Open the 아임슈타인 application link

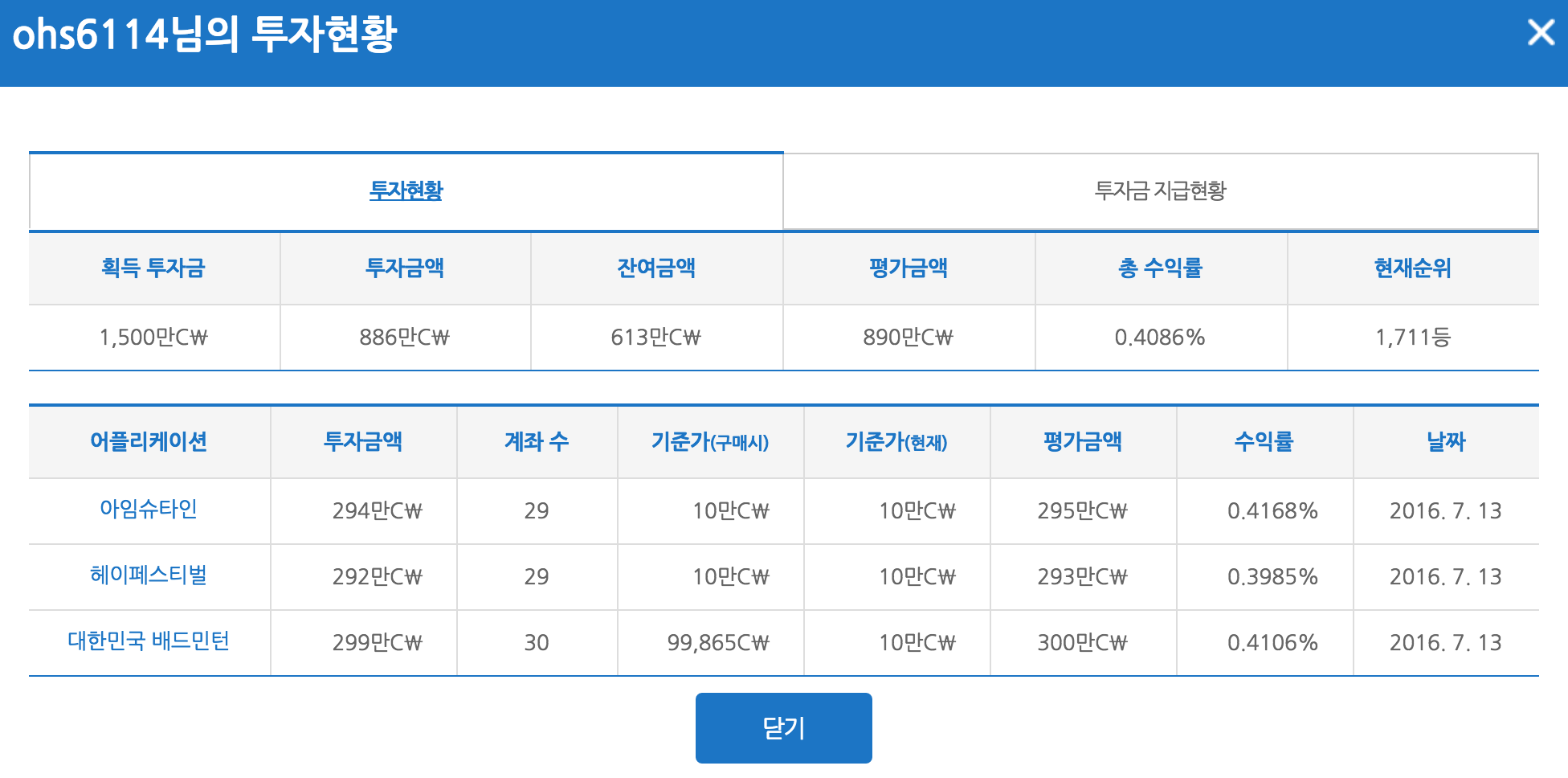pos(149,510)
